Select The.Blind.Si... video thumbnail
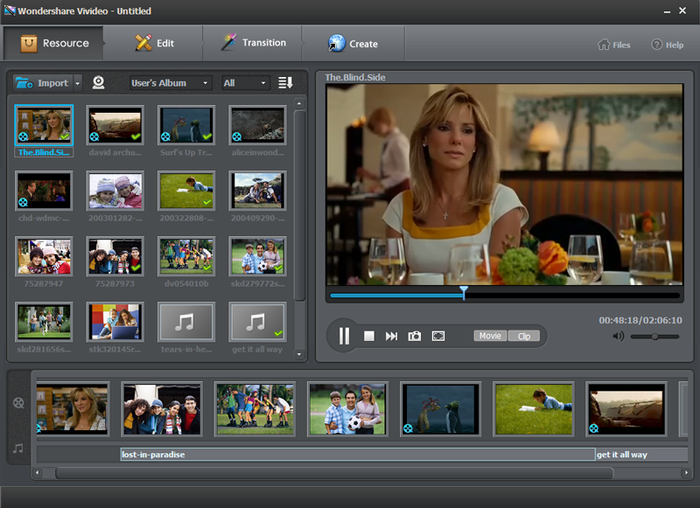 [x=44, y=125]
